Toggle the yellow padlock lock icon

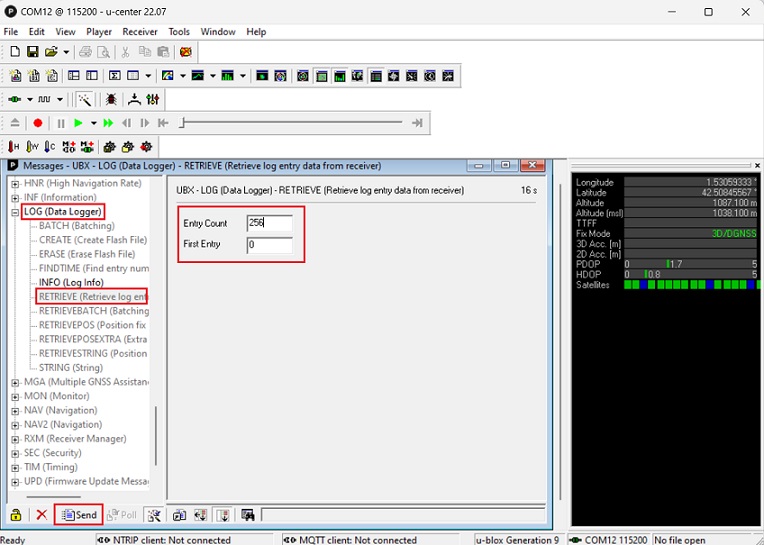click(16, 515)
